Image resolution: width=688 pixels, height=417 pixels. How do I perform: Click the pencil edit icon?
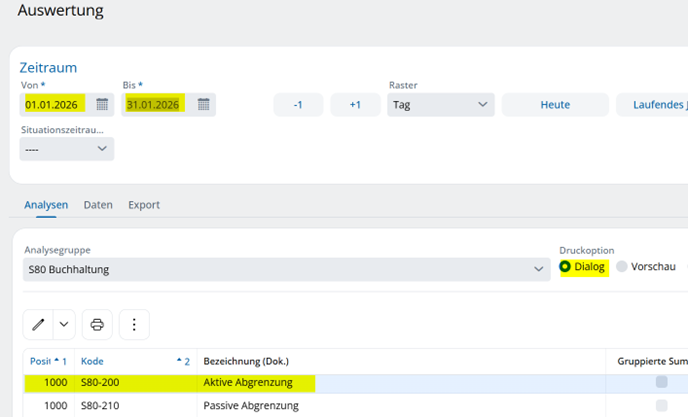(38, 324)
